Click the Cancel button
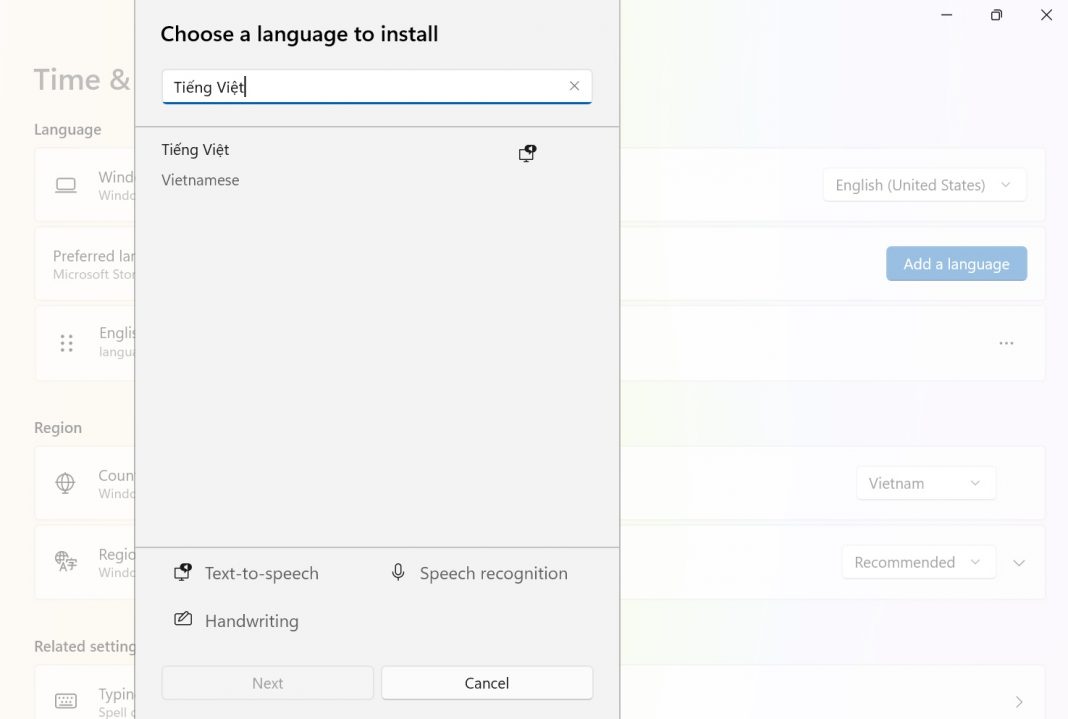Image resolution: width=1068 pixels, height=719 pixels. pyautogui.click(x=487, y=683)
